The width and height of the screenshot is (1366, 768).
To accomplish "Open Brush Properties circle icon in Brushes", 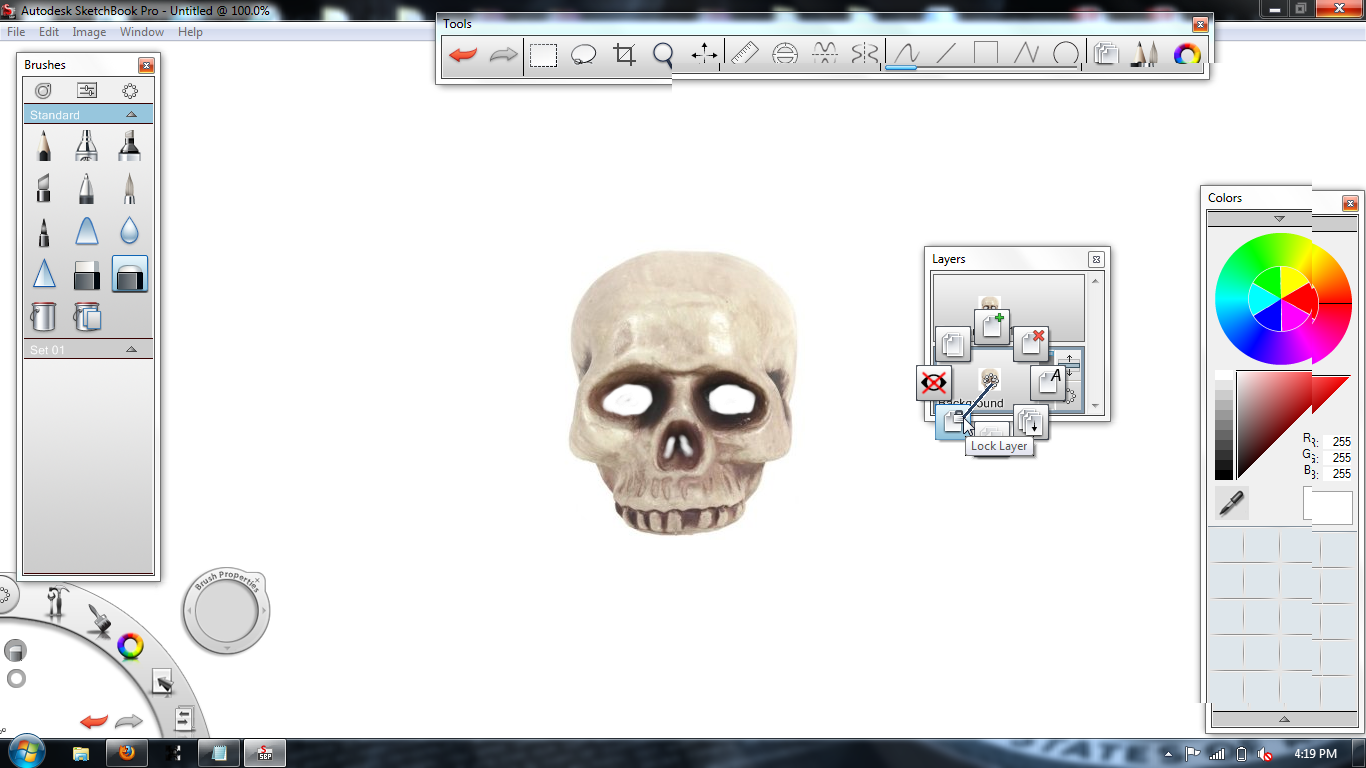I will 43,91.
